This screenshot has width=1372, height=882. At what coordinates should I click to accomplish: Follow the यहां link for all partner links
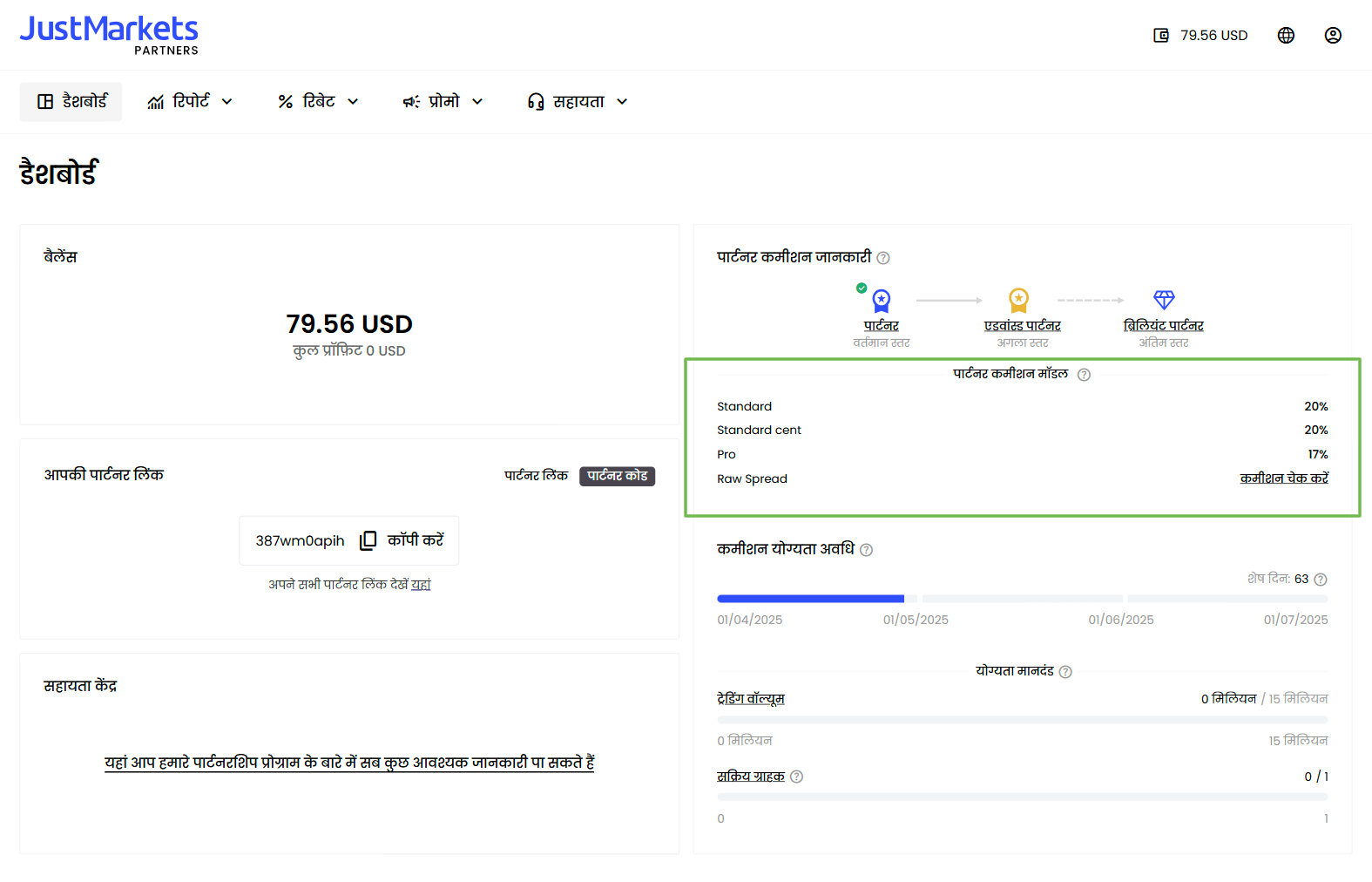click(421, 585)
